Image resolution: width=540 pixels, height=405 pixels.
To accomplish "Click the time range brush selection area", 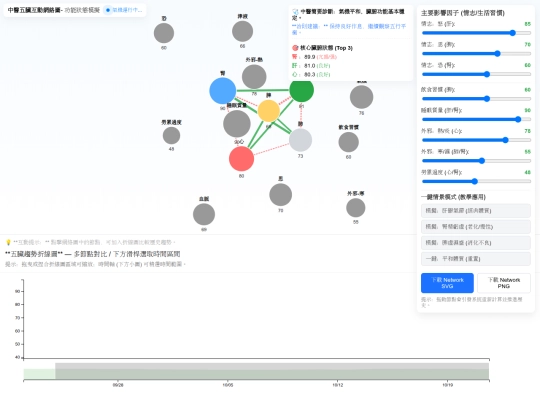I will click(272, 371).
